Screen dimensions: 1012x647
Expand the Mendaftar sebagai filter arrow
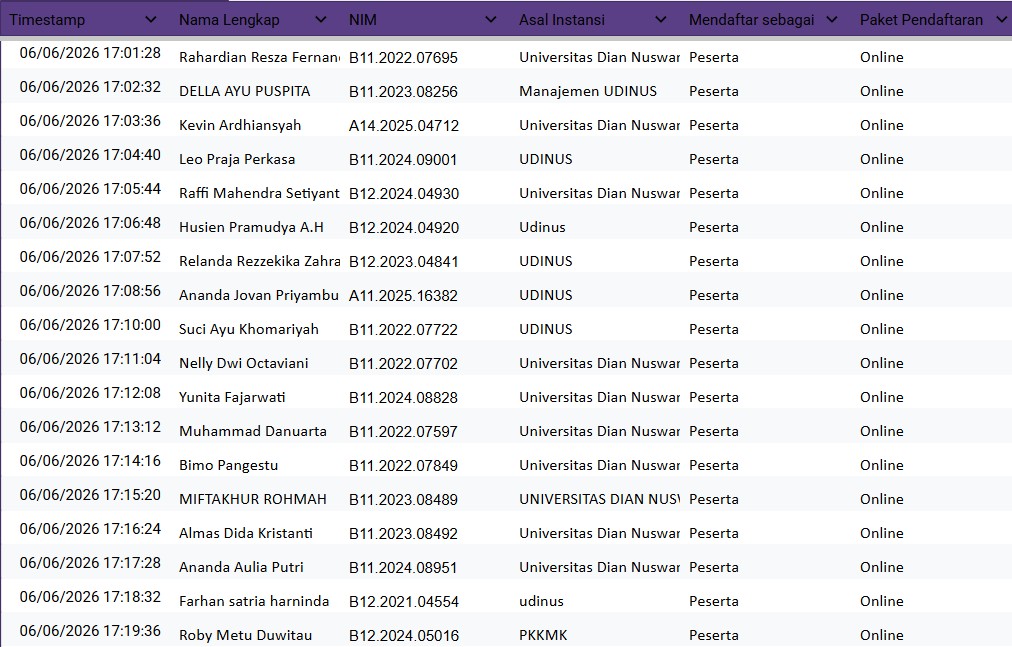pos(832,20)
